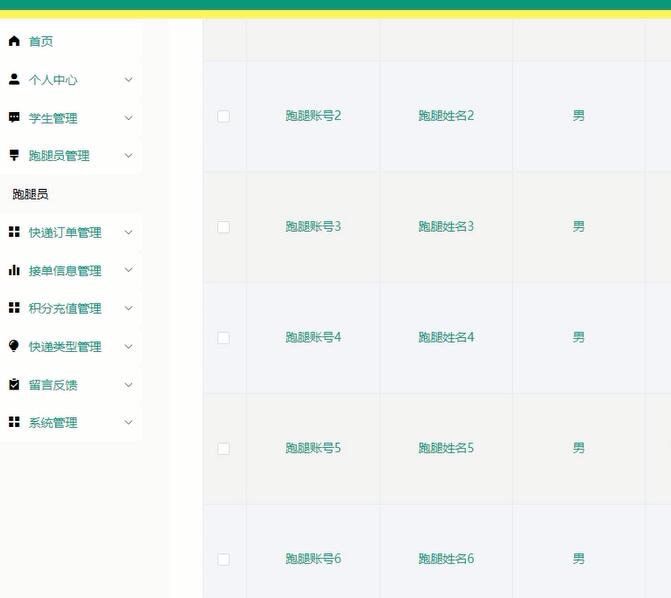The height and width of the screenshot is (598, 671).
Task: Select the 快递类型管理 menu
Action: pyautogui.click(x=65, y=347)
